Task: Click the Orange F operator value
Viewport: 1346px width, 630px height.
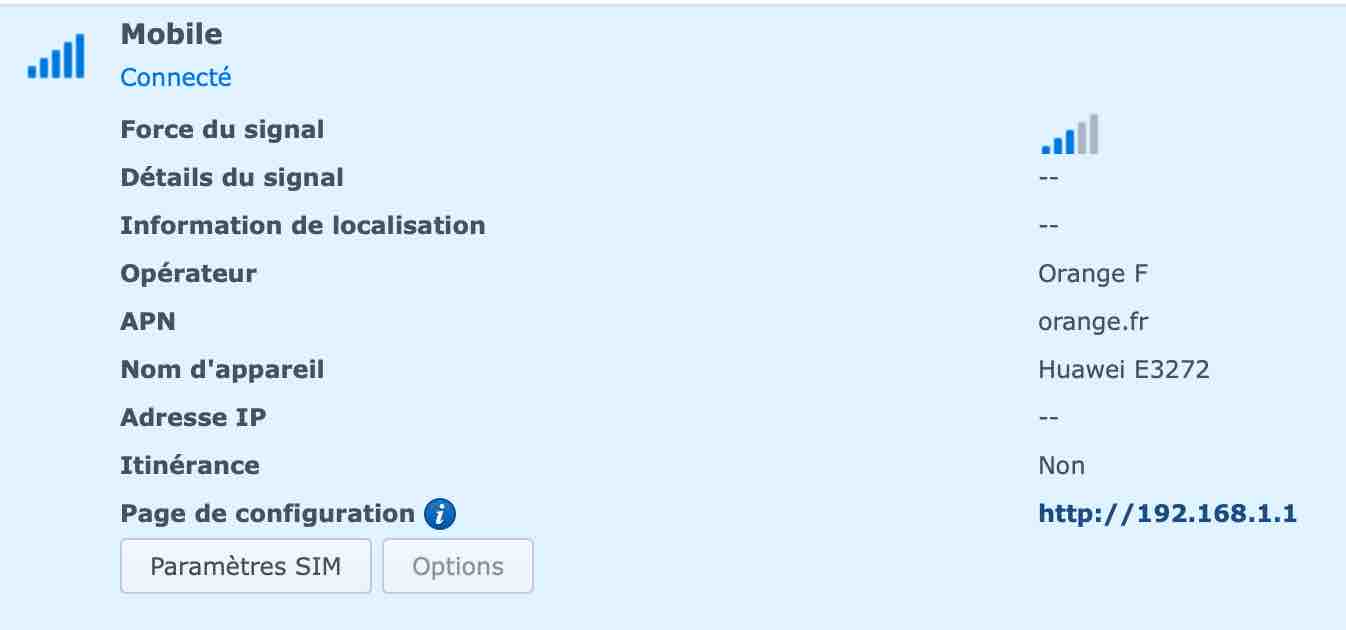Action: coord(1098,273)
